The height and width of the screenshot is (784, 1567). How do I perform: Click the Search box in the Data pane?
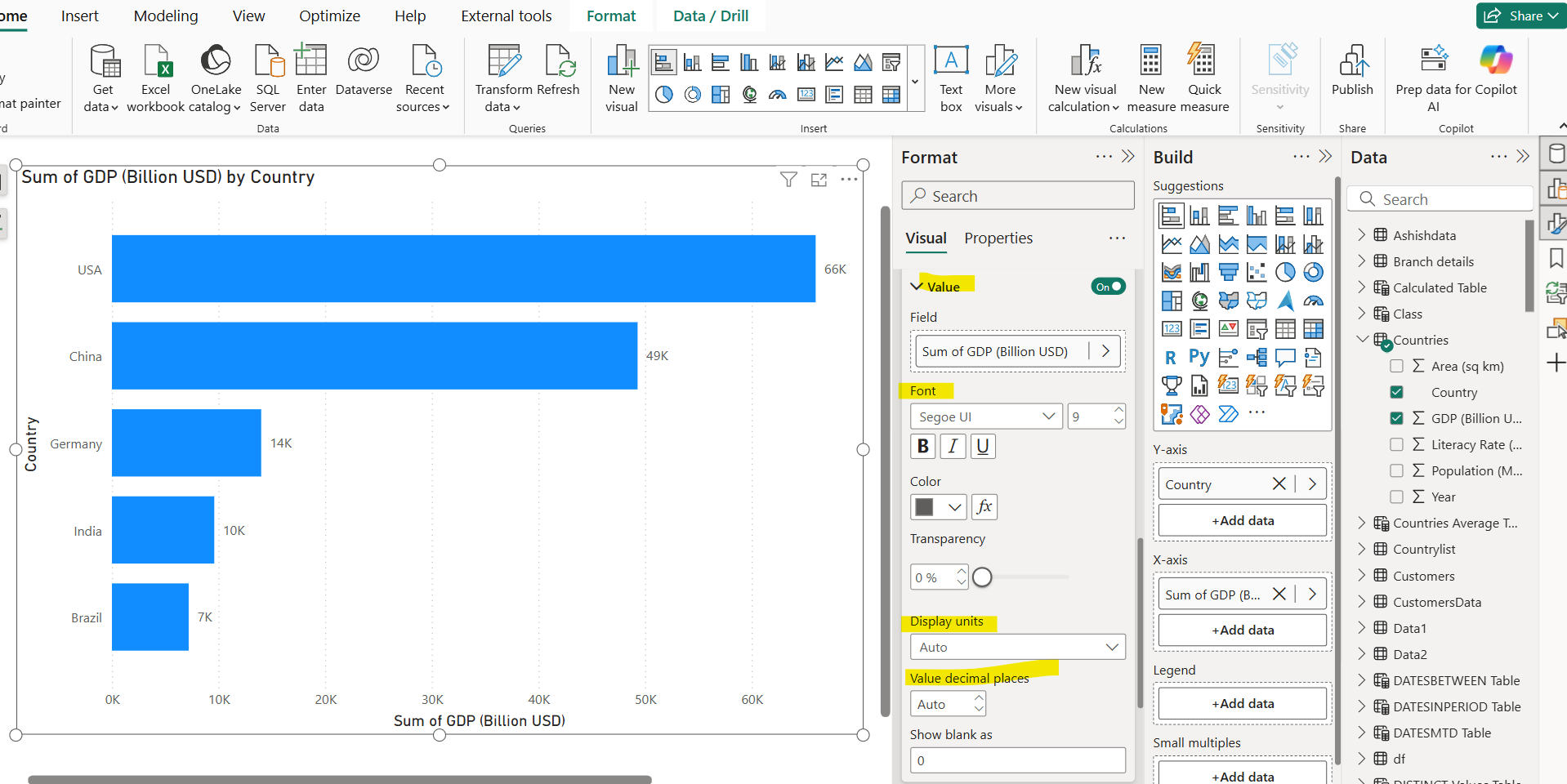(1440, 198)
